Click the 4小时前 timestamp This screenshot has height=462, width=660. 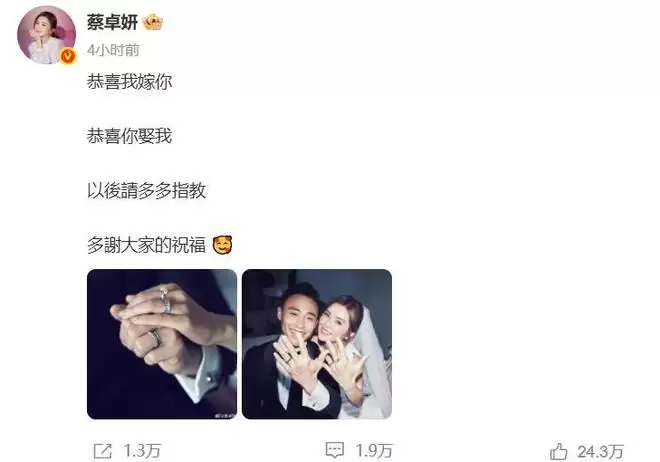click(113, 50)
